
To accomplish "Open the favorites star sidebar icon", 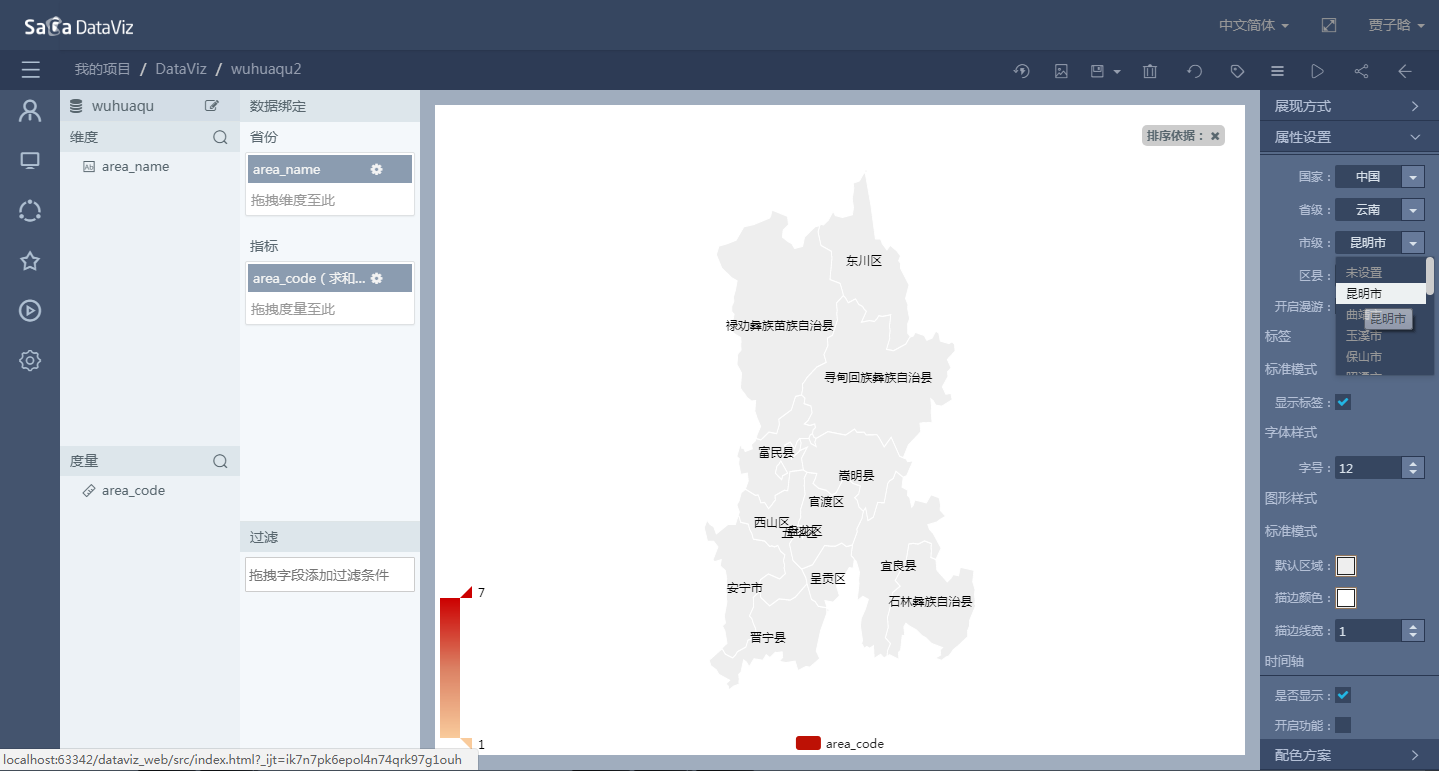I will (x=30, y=261).
